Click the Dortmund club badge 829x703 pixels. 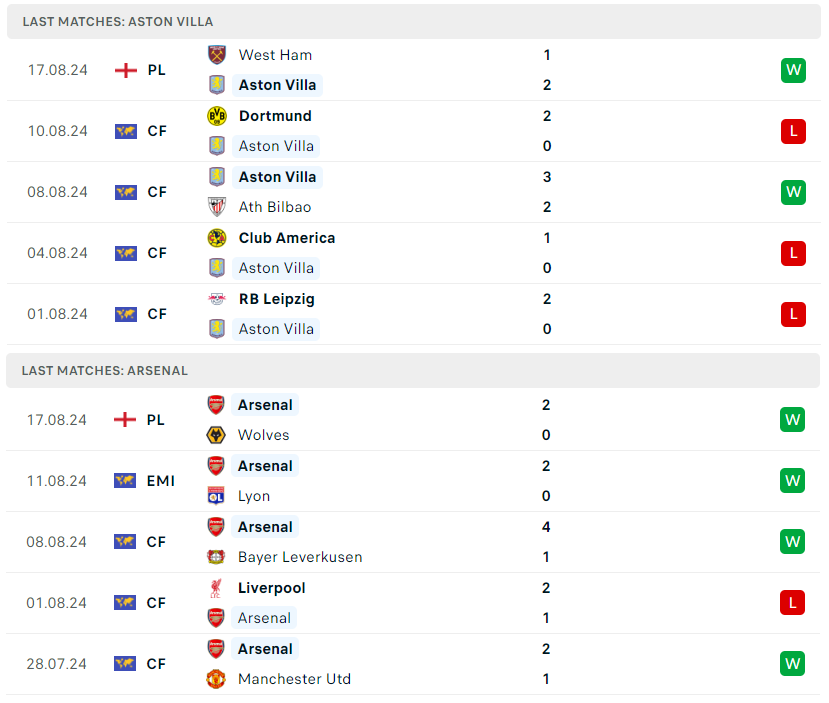point(217,116)
